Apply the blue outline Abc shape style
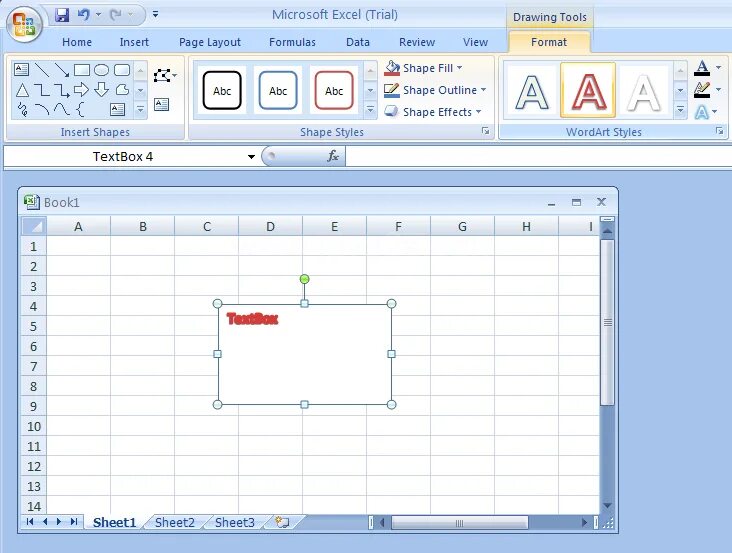This screenshot has height=553, width=732. point(278,90)
